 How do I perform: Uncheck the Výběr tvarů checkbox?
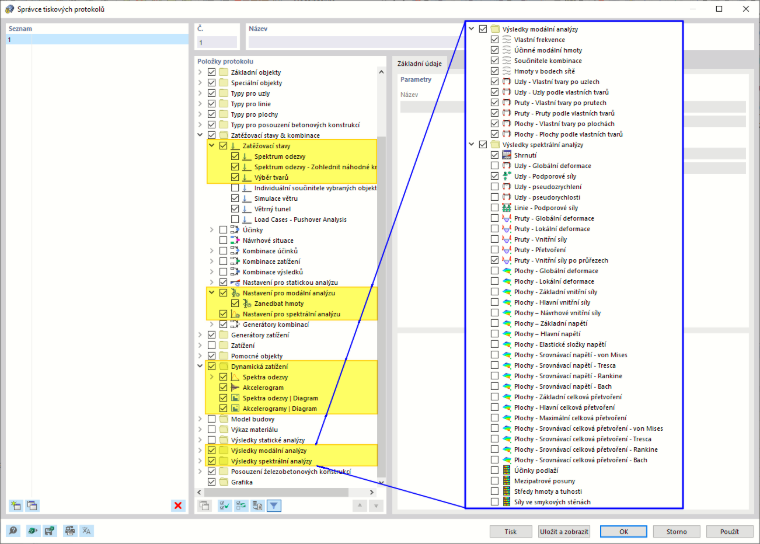[235, 177]
